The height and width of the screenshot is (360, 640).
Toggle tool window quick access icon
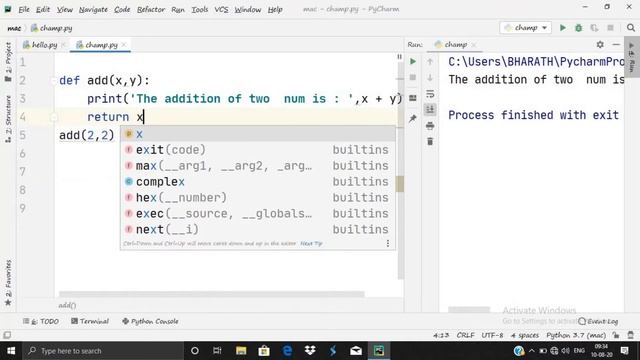click(x=7, y=335)
